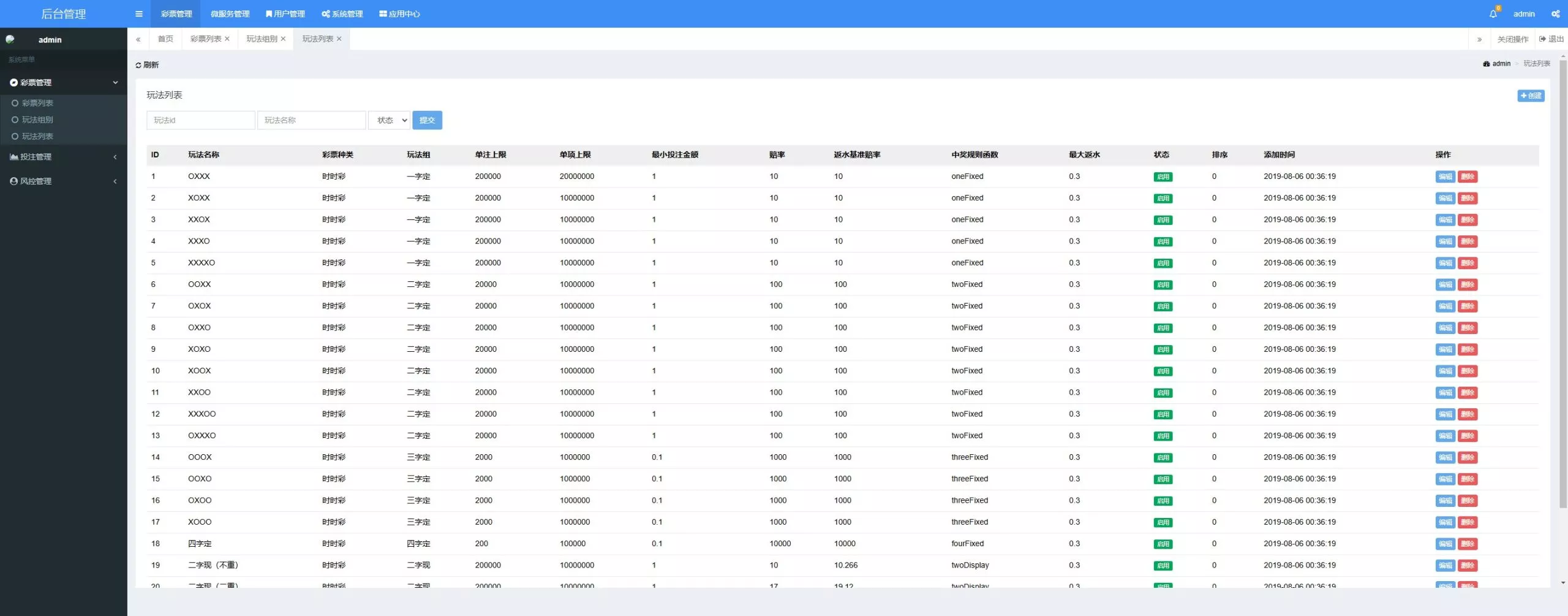Click the refresh 刷新 icon

tap(138, 65)
